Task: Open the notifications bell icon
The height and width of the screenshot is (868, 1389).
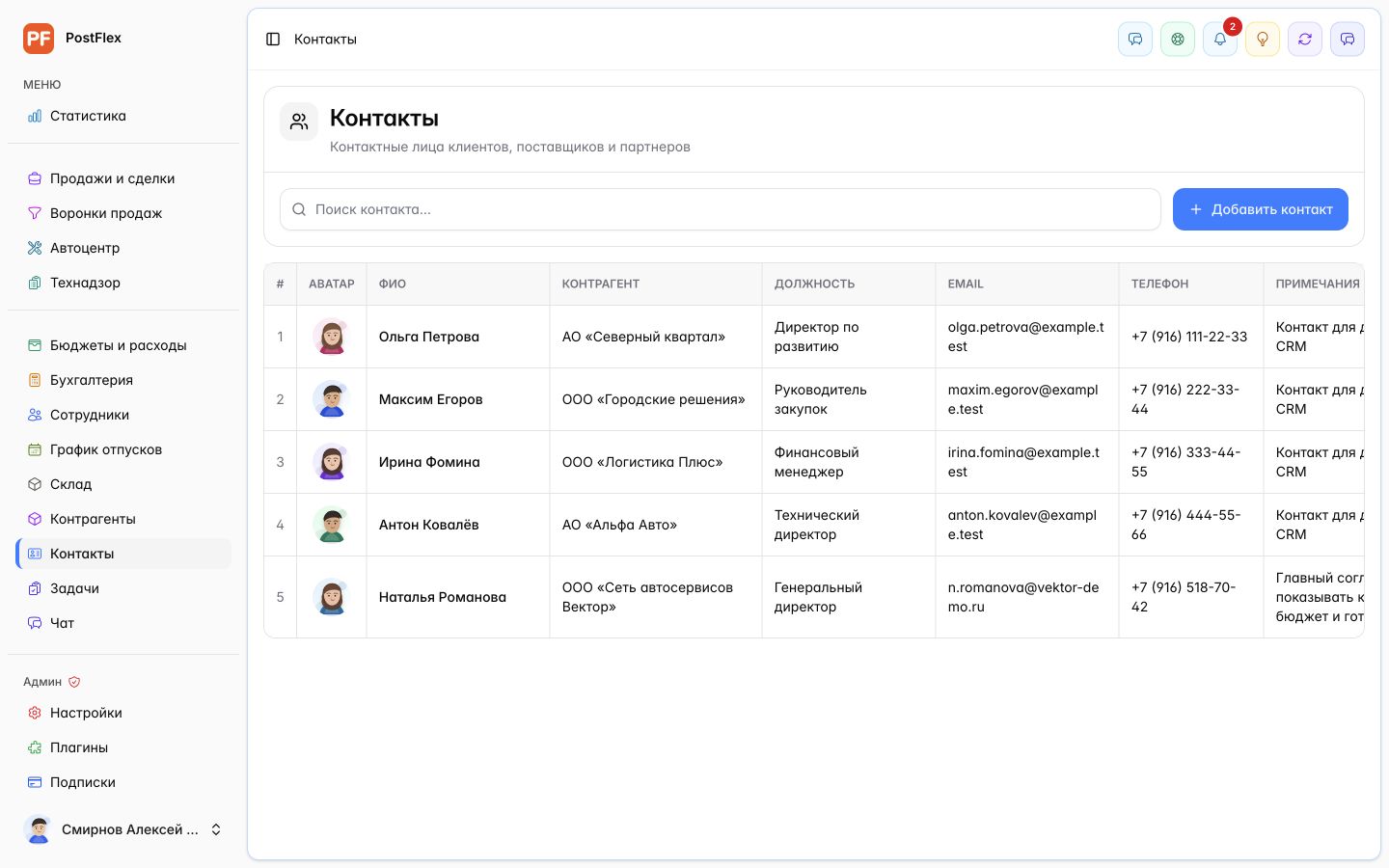Action: [1220, 40]
